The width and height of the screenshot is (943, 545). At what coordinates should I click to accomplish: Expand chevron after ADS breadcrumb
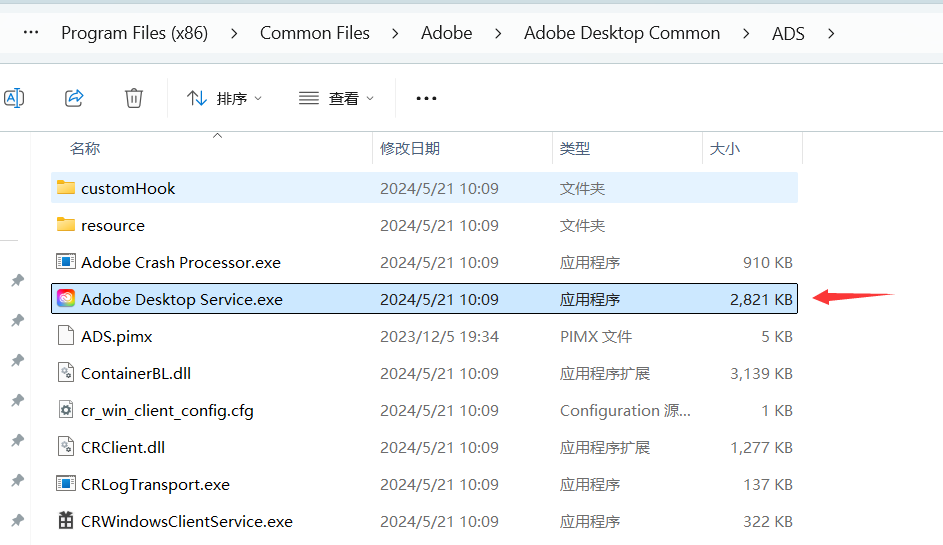coord(831,34)
